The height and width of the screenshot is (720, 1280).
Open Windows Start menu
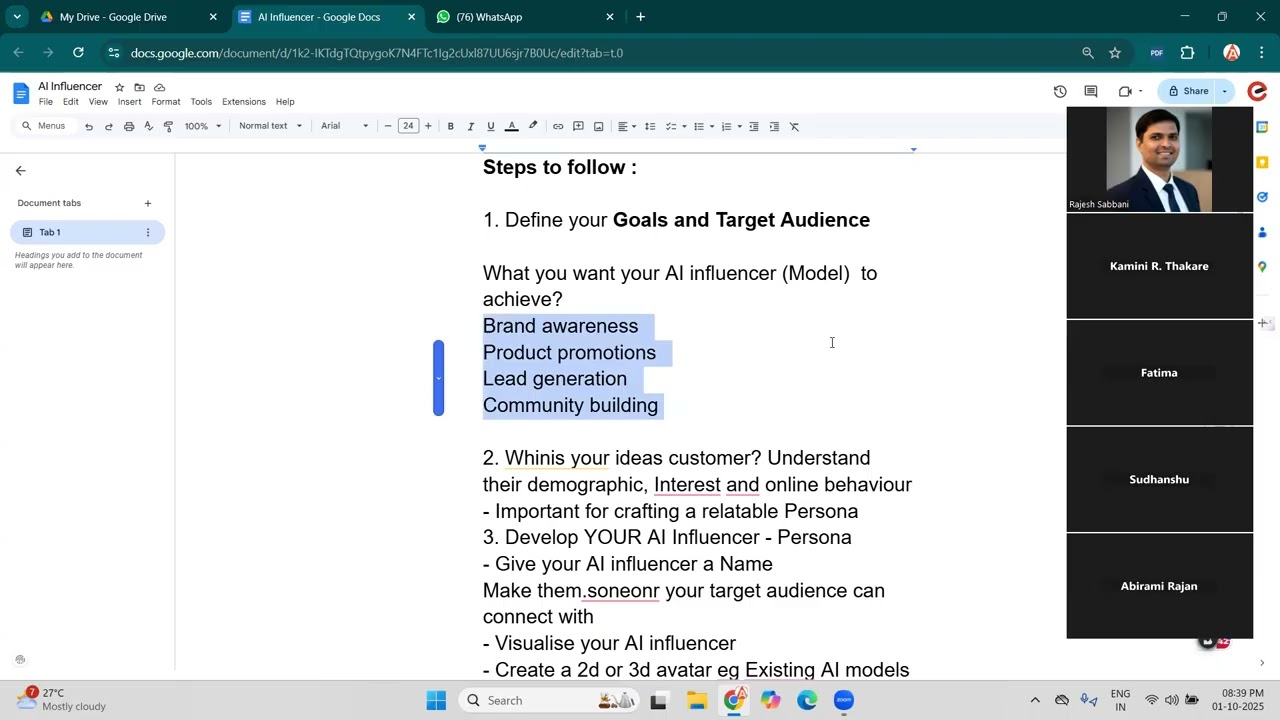[436, 700]
